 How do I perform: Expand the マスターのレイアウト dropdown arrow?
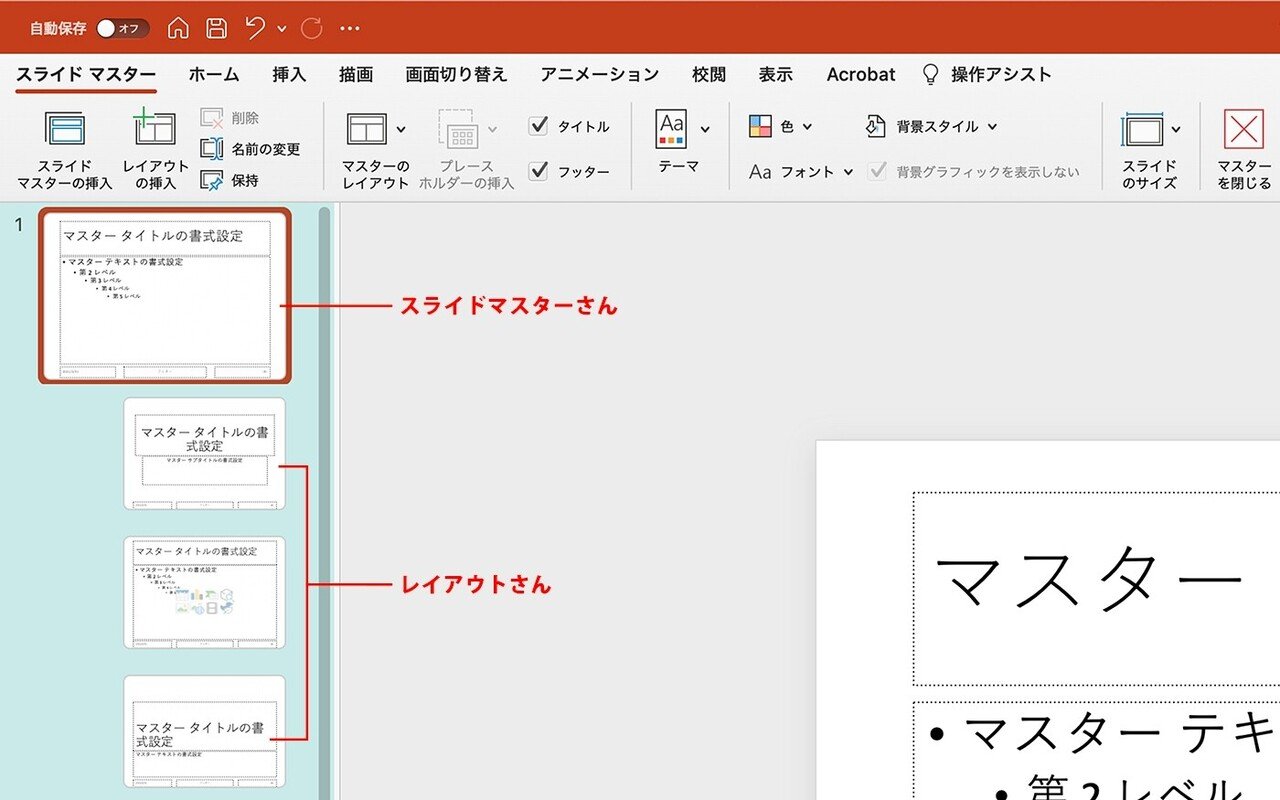tap(401, 129)
